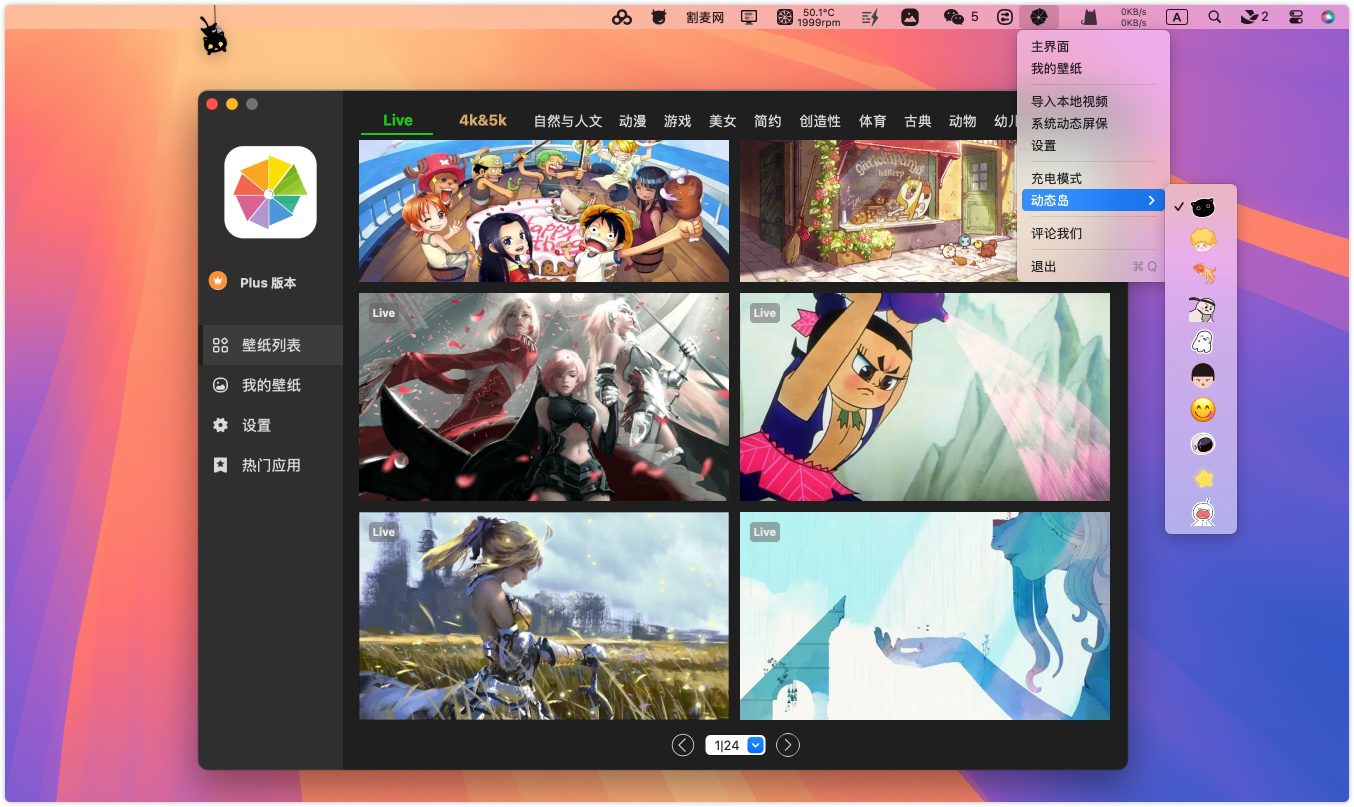This screenshot has height=807, width=1354.
Task: Pick the white ghost island character
Action: coord(1202,342)
